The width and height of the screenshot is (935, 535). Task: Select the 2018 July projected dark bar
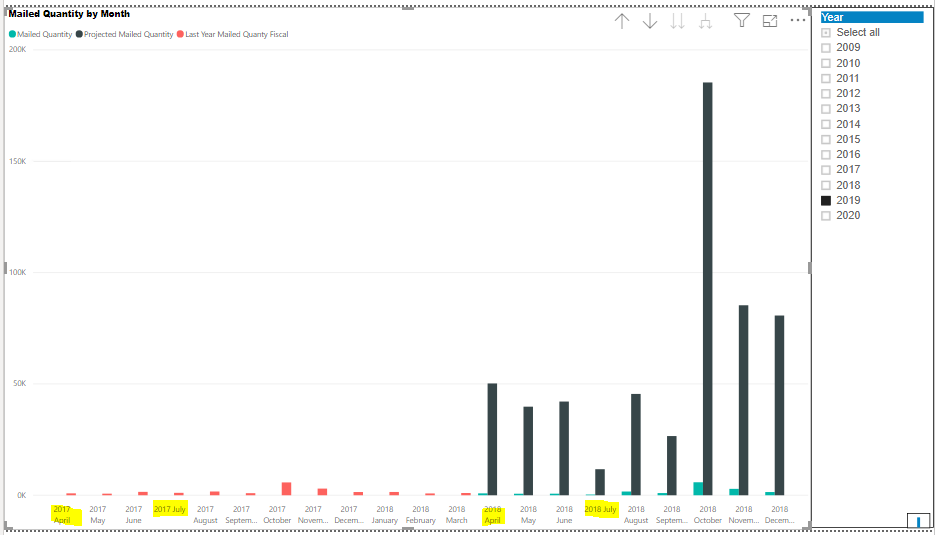click(600, 482)
